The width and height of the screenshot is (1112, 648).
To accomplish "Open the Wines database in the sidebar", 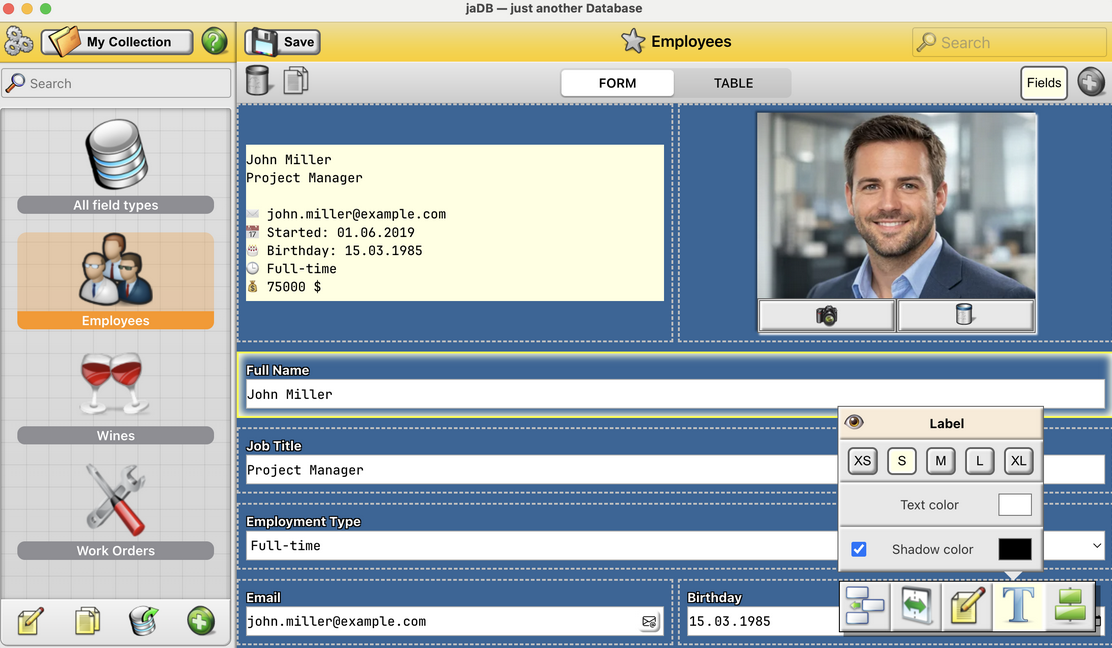I will (115, 397).
